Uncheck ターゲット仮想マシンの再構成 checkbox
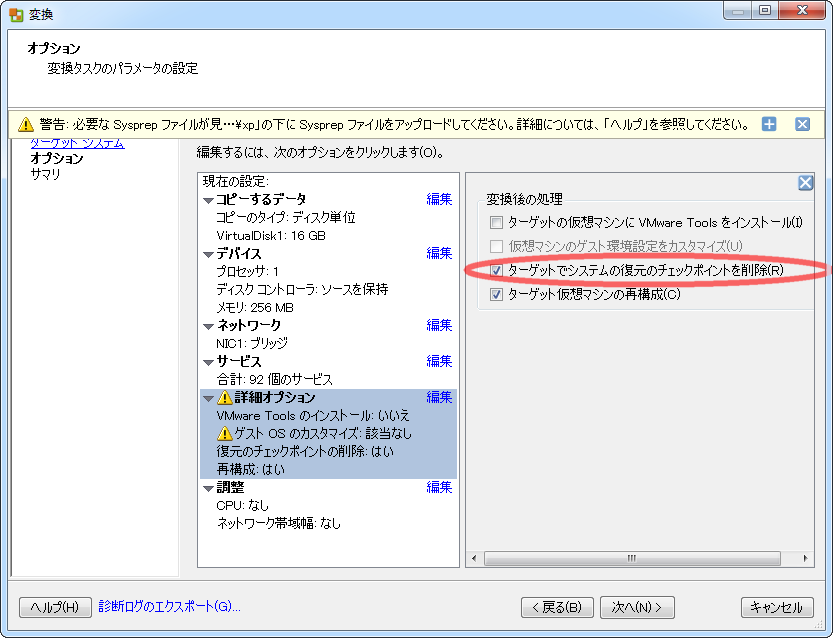 click(496, 294)
